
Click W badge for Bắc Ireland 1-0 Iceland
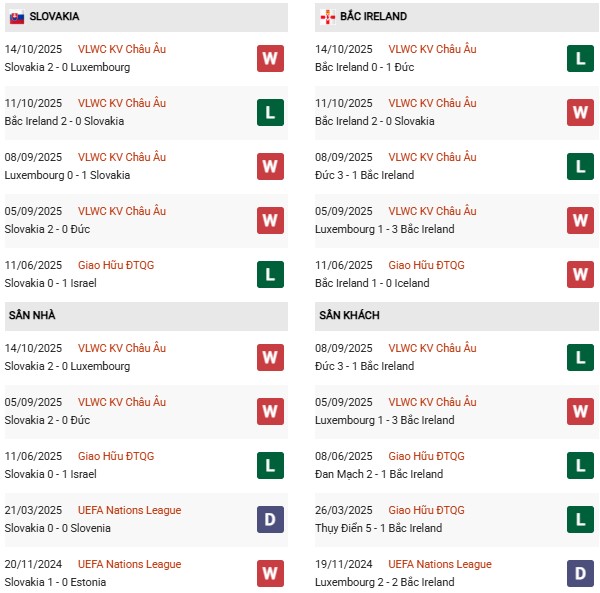pyautogui.click(x=580, y=275)
